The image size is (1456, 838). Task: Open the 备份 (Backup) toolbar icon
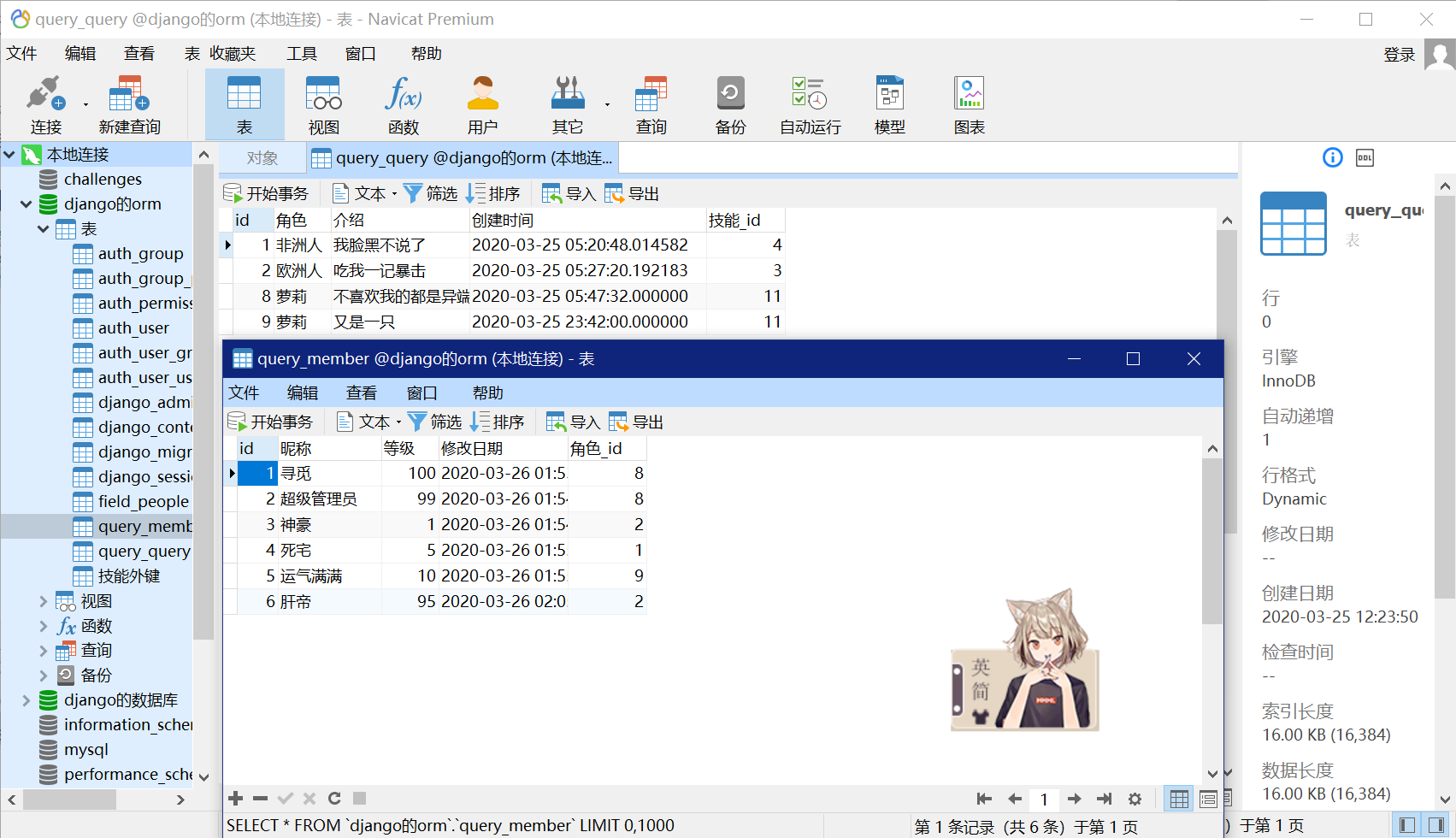point(729,103)
